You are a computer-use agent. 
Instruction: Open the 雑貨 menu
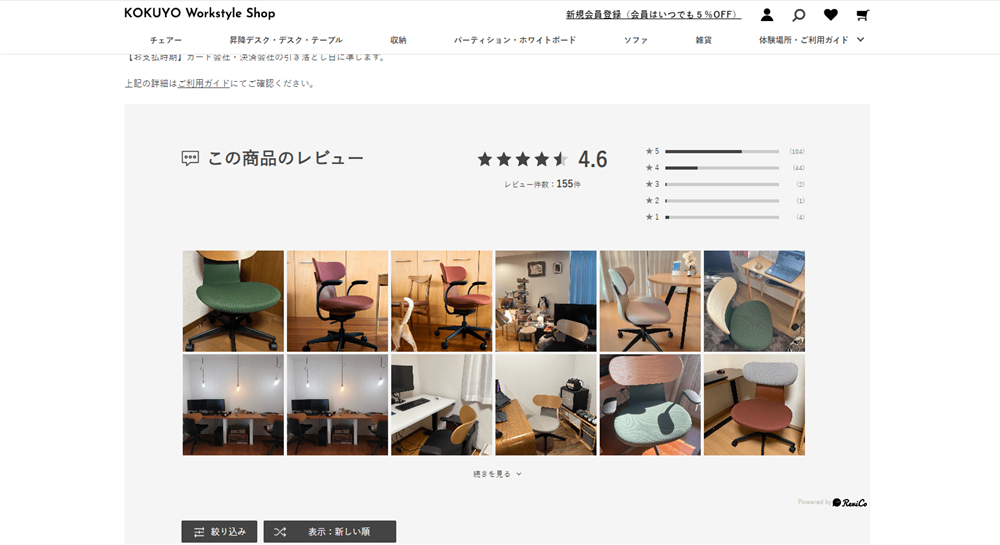click(x=703, y=40)
